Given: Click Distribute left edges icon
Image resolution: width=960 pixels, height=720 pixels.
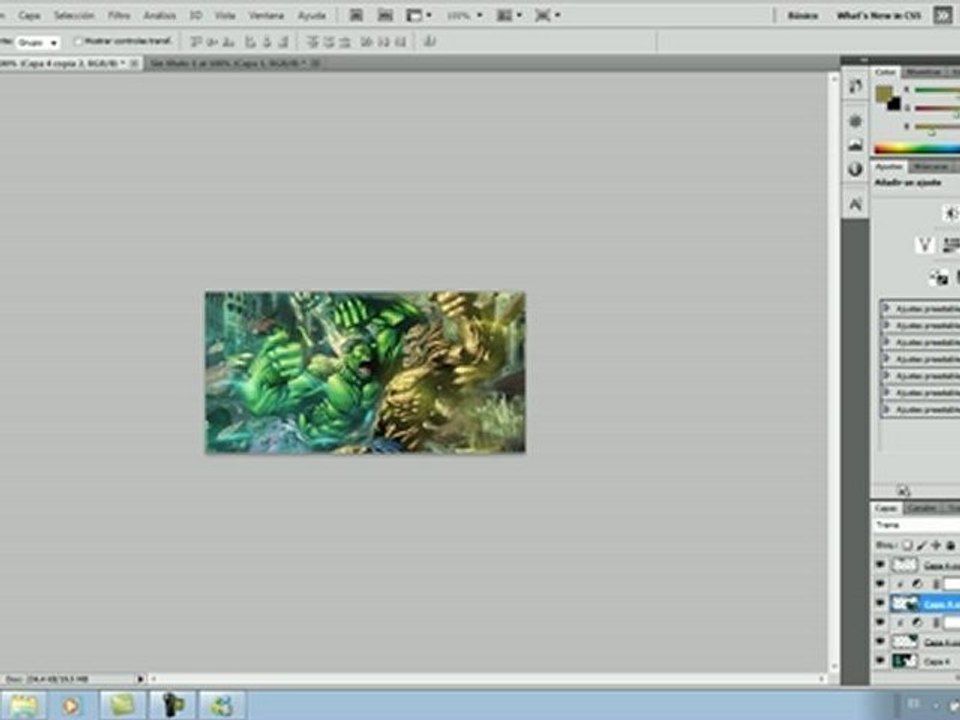Looking at the screenshot, I should click(367, 42).
